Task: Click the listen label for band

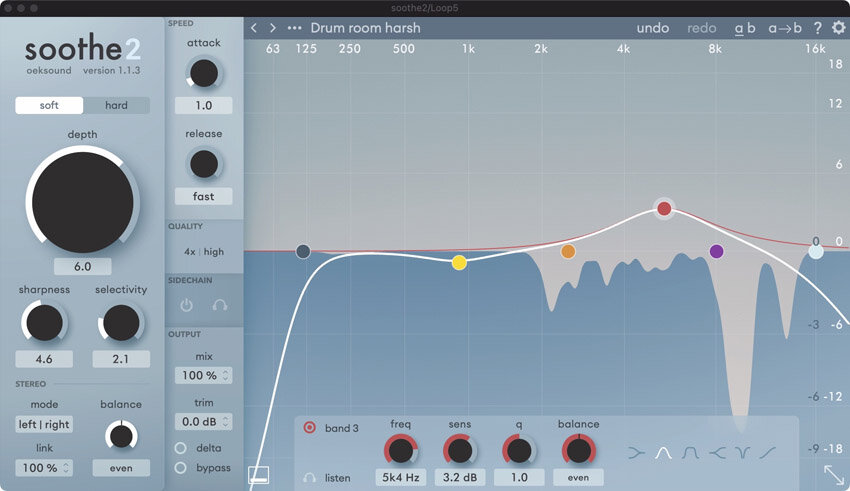Action: pos(338,478)
